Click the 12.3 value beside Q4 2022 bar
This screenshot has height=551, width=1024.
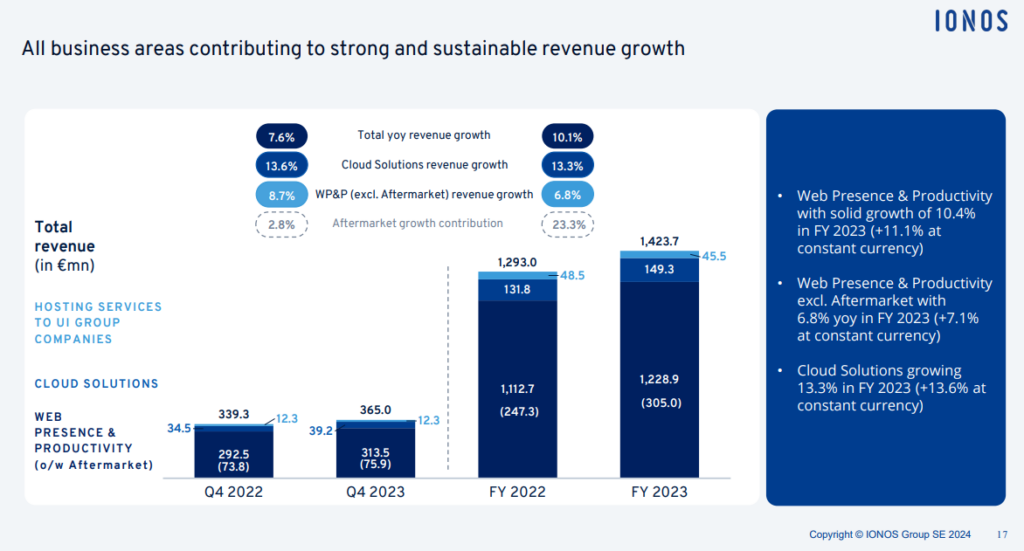[287, 418]
